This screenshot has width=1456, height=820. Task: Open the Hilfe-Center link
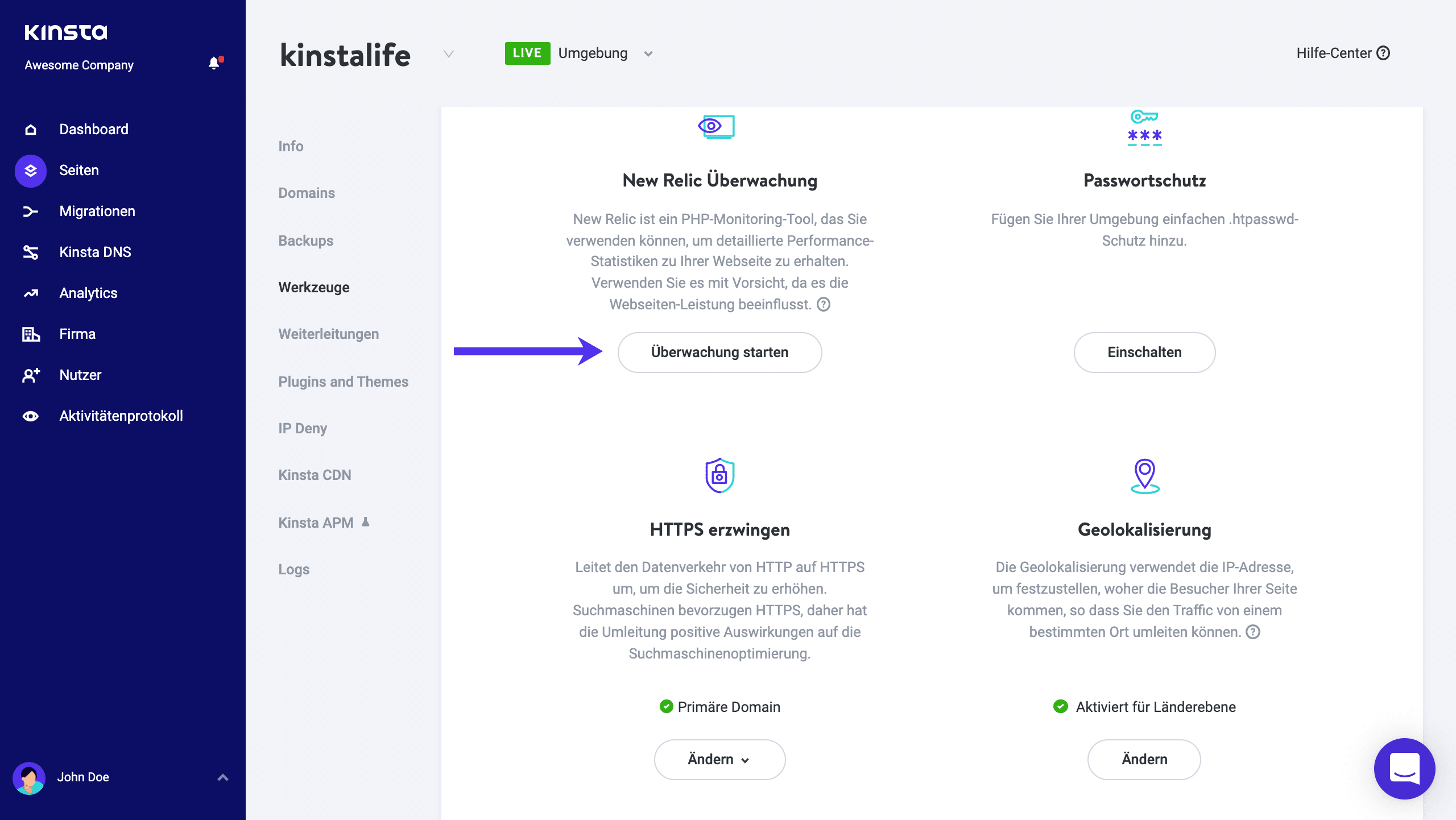pyautogui.click(x=1345, y=53)
